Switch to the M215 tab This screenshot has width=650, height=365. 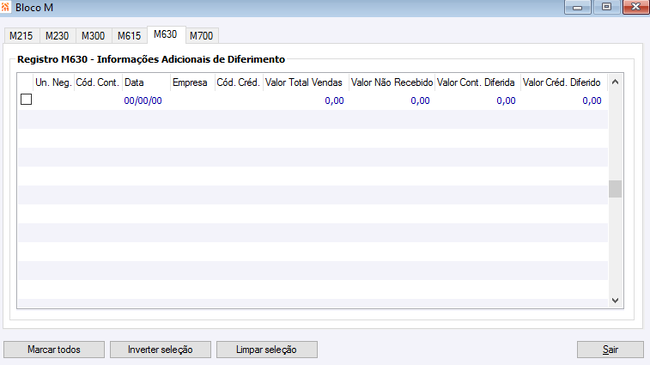[21, 36]
